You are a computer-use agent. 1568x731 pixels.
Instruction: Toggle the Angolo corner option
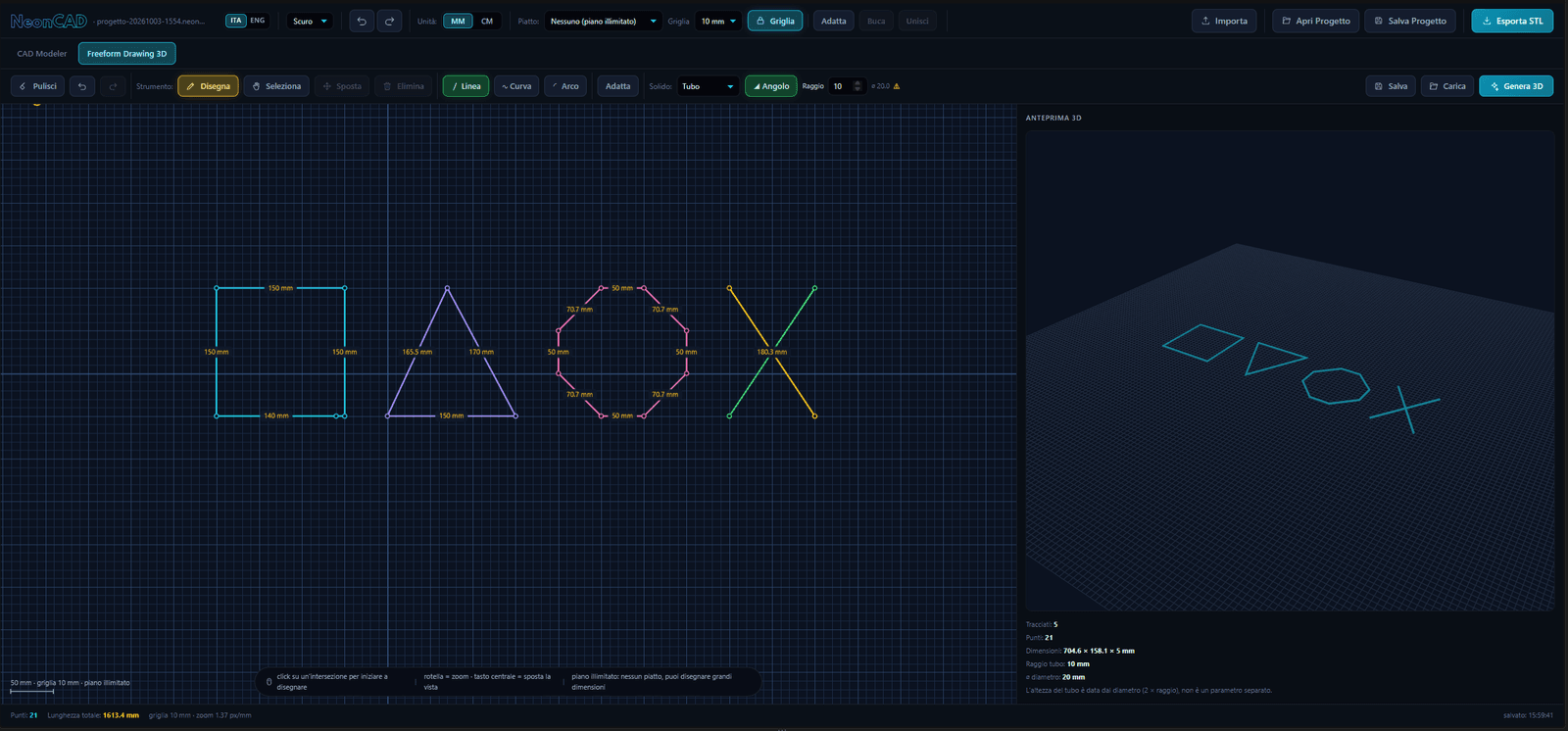click(x=771, y=86)
